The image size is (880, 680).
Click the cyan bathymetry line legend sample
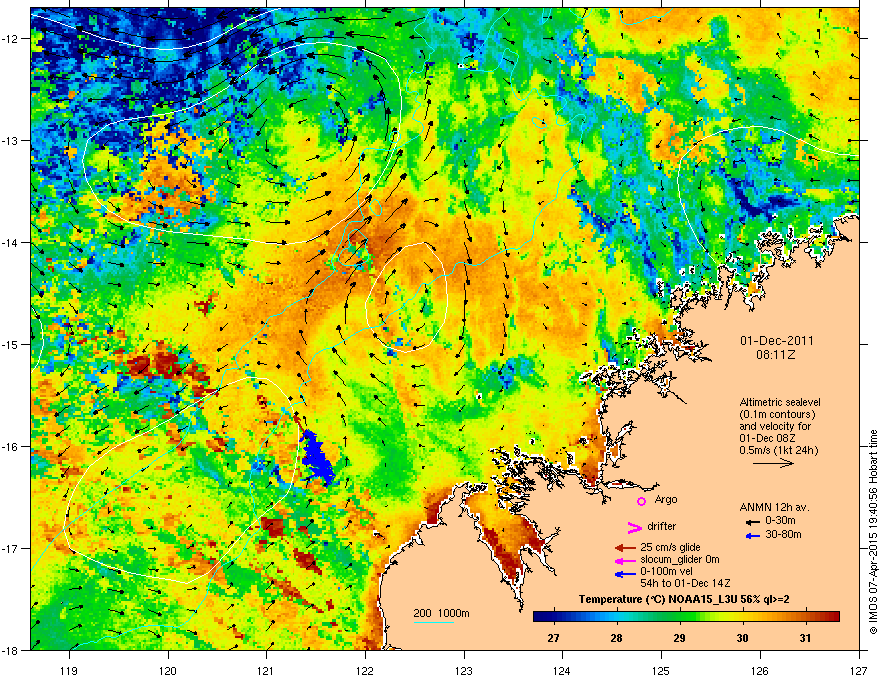click(433, 622)
